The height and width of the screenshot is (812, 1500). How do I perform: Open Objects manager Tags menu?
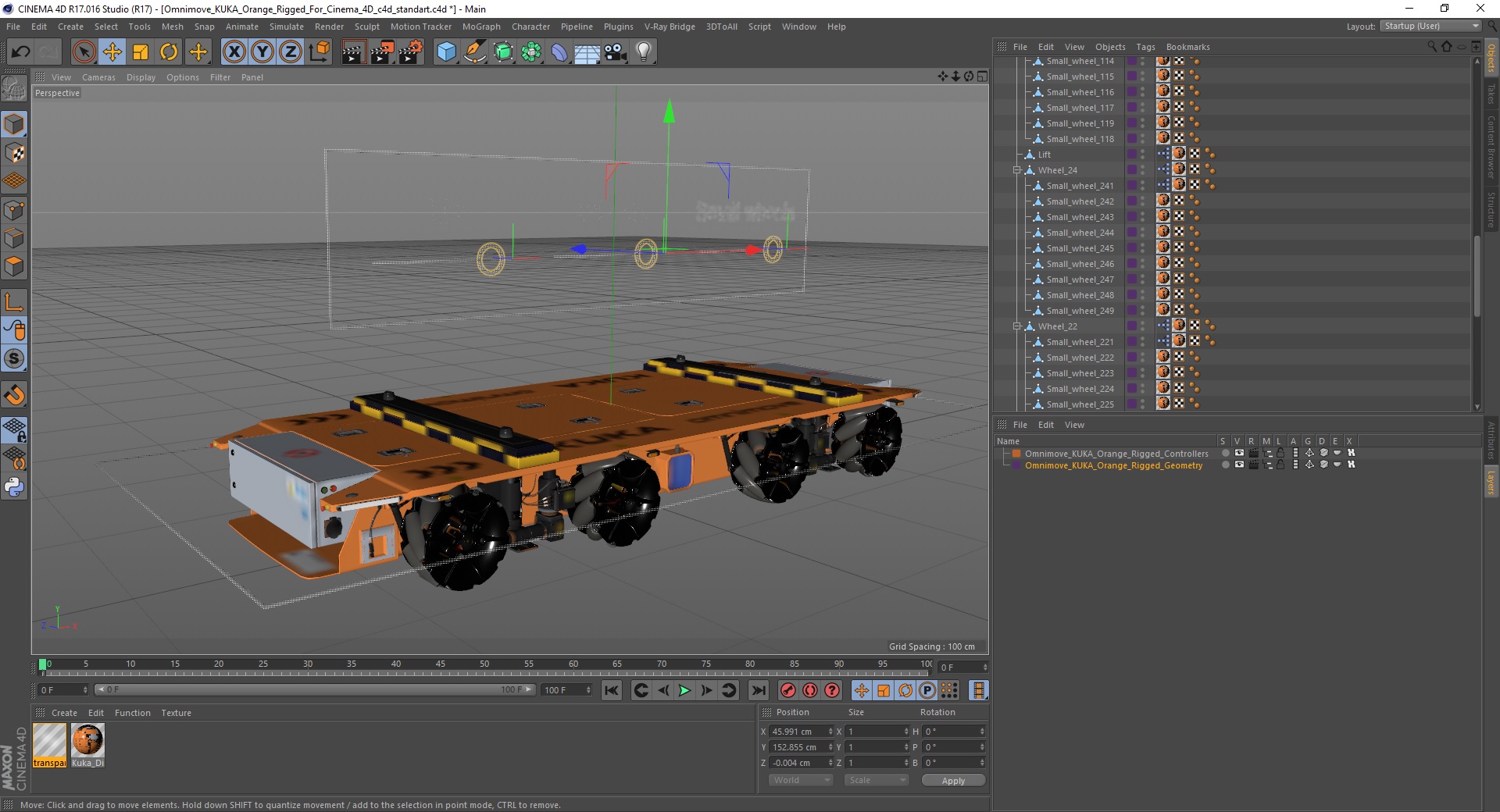[x=1145, y=47]
